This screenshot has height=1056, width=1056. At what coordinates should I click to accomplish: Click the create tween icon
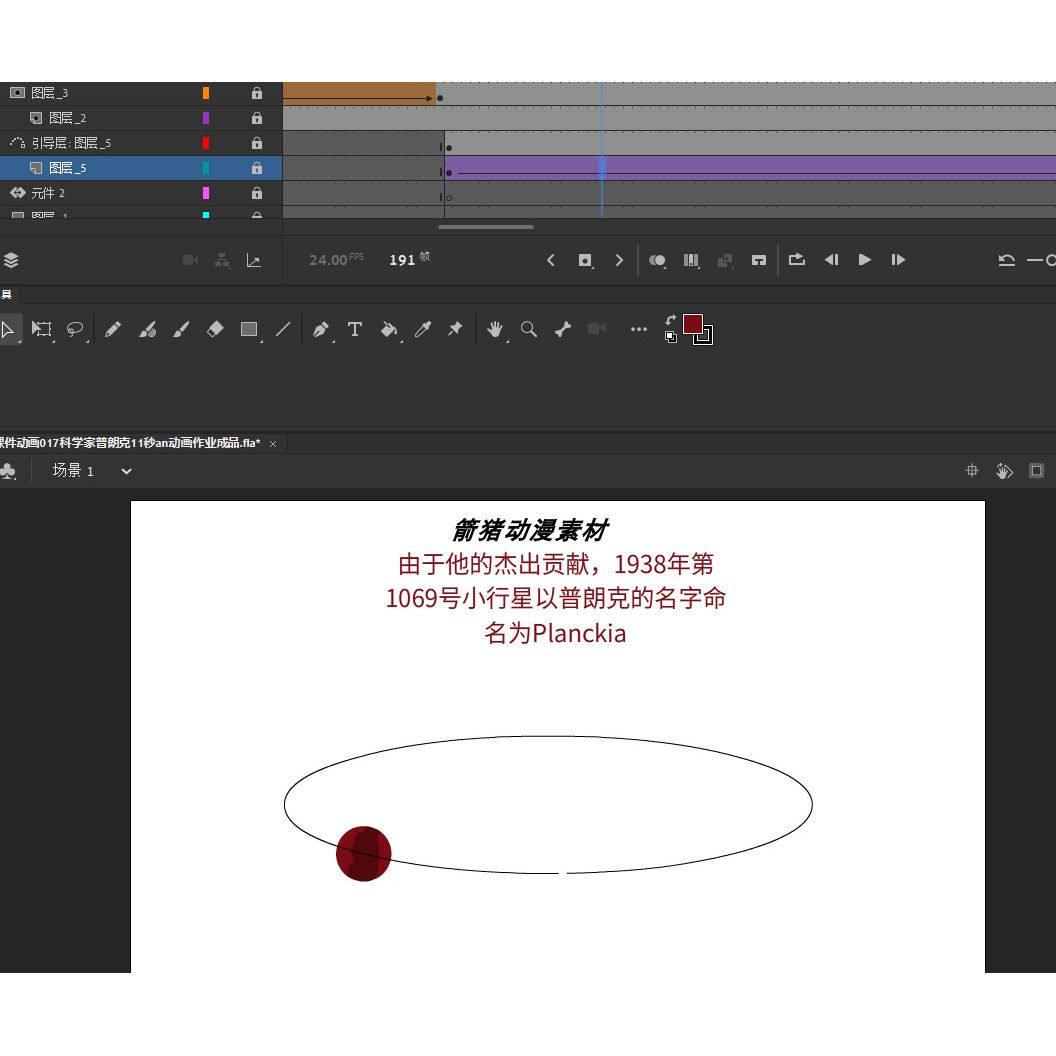click(x=725, y=260)
